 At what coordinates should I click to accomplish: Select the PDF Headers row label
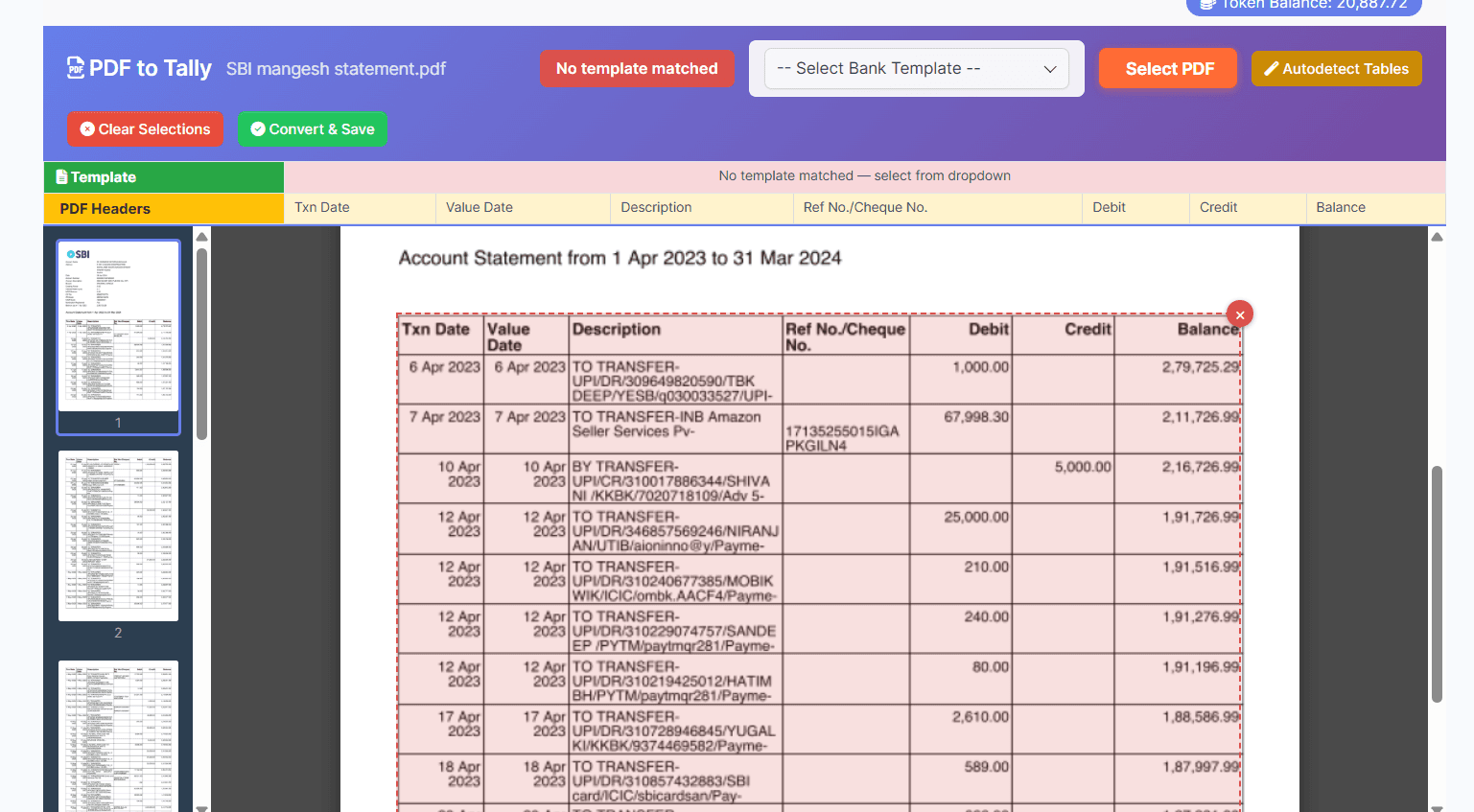coord(163,209)
